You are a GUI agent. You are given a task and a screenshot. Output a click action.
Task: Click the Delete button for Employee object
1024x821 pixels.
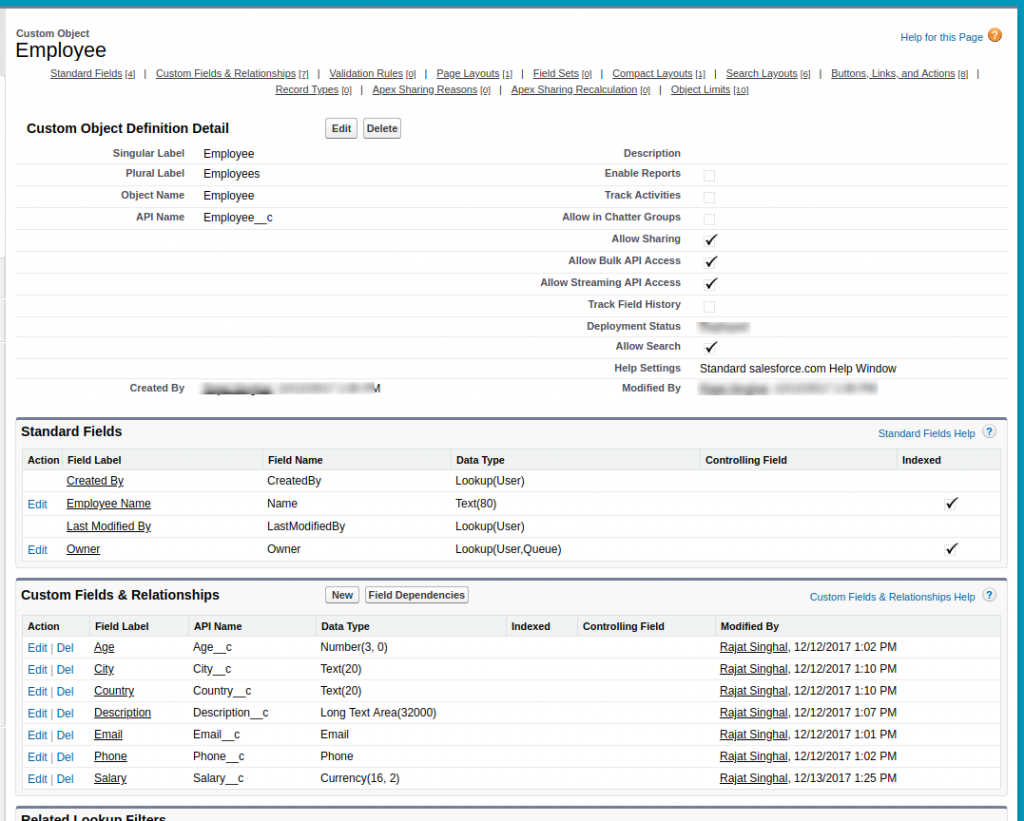coord(382,129)
